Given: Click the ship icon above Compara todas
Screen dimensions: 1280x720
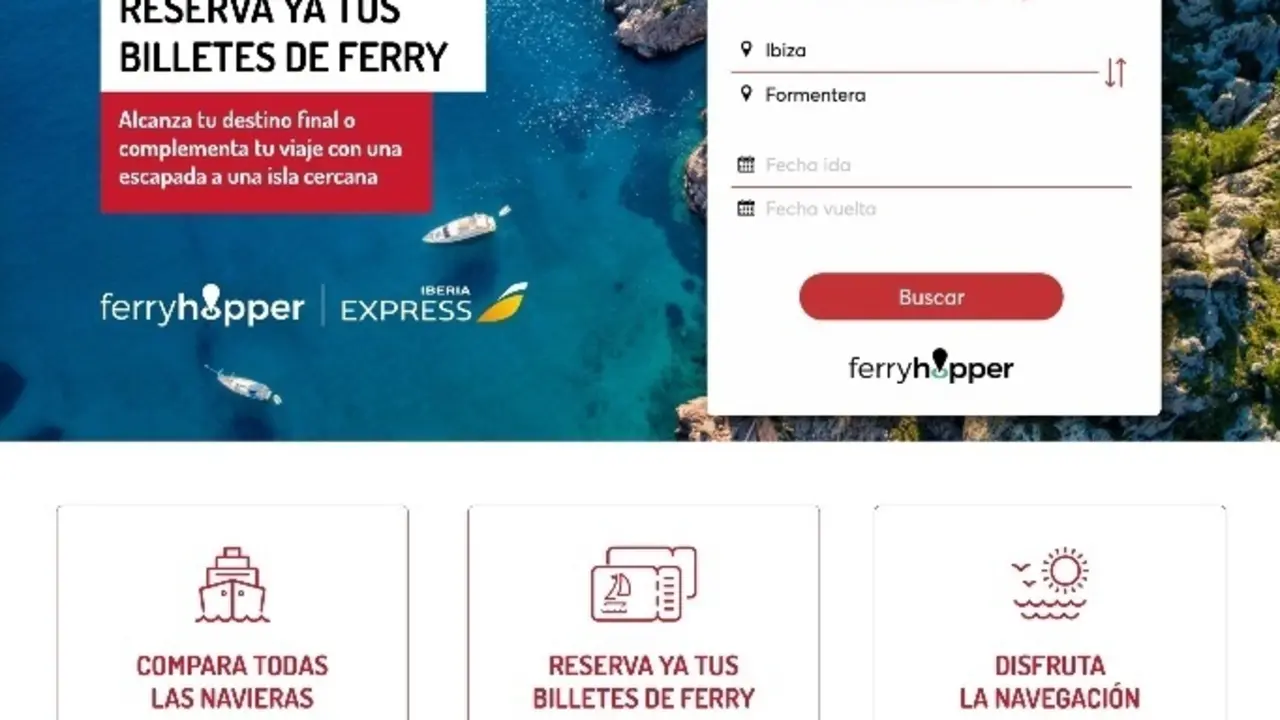Looking at the screenshot, I should coord(232,585).
